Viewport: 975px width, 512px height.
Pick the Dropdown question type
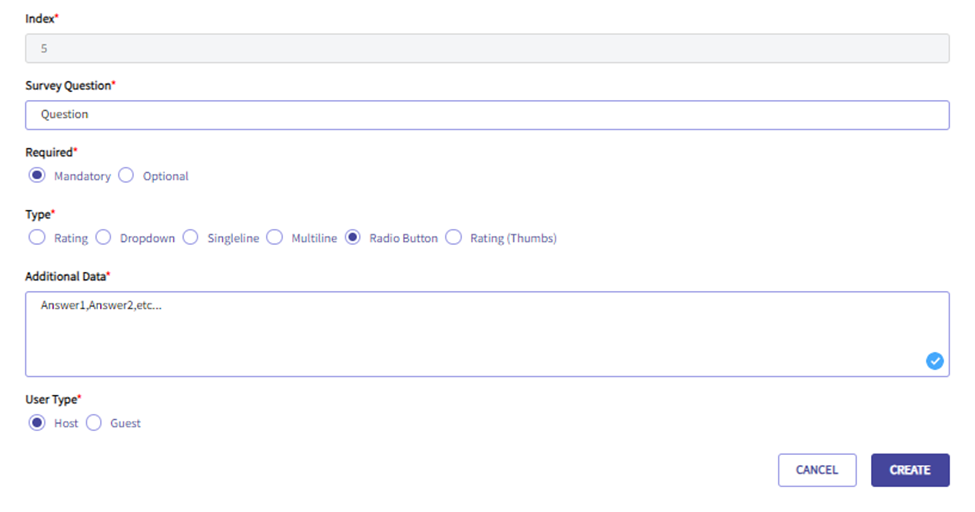(103, 238)
